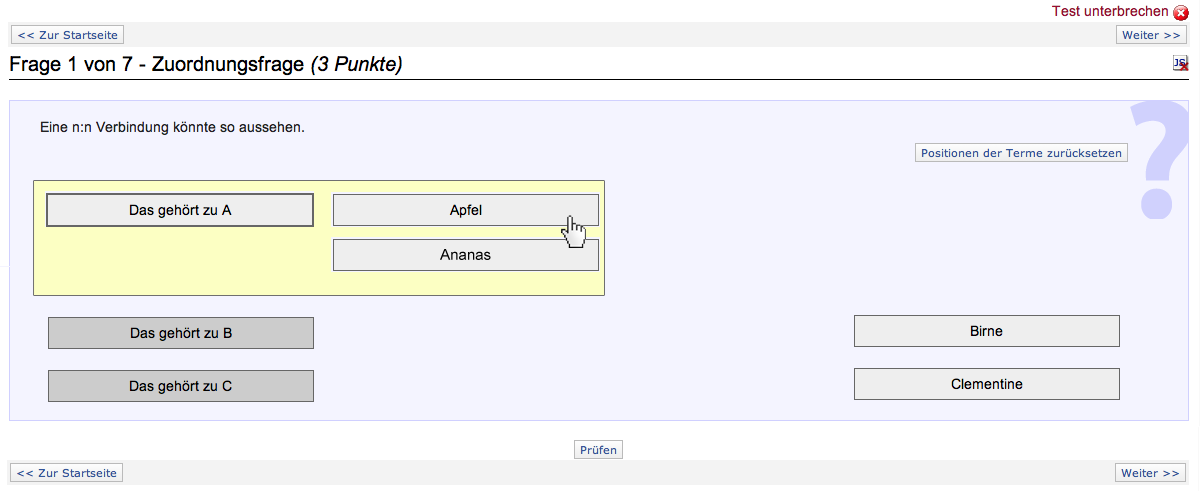Select the Das gehört zu B definition
Viewport: 1200px width, 491px height.
tap(180, 333)
